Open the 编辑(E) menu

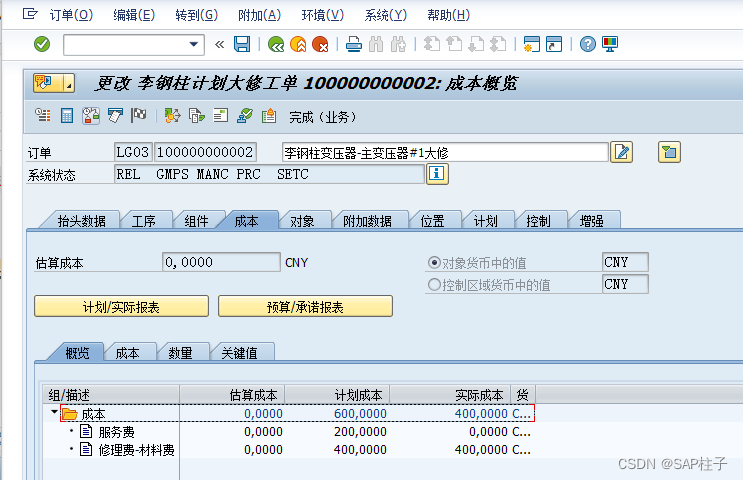click(x=134, y=15)
